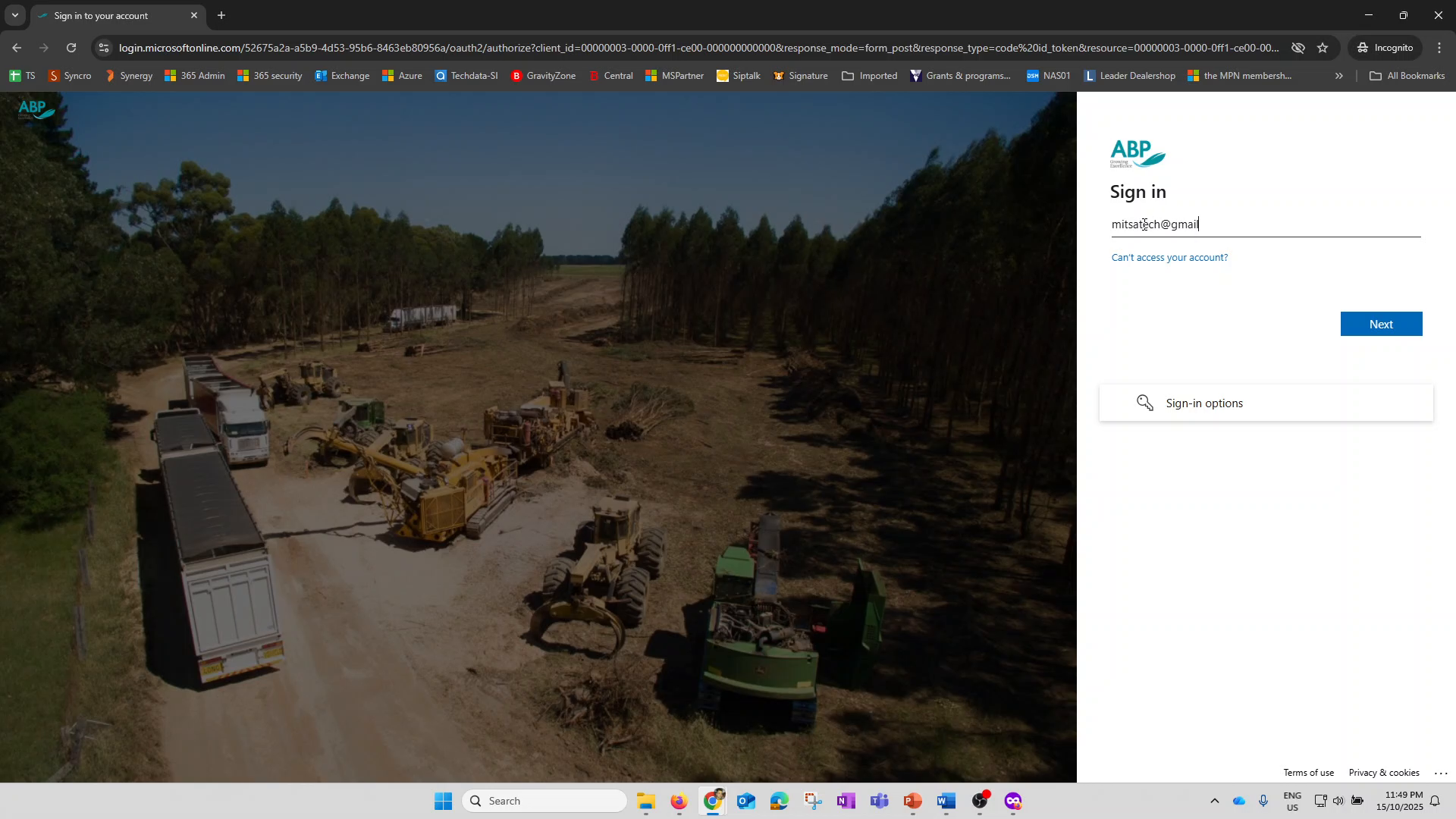Viewport: 1456px width, 819px height.
Task: Launch the GravityZone bookmark
Action: click(x=544, y=75)
